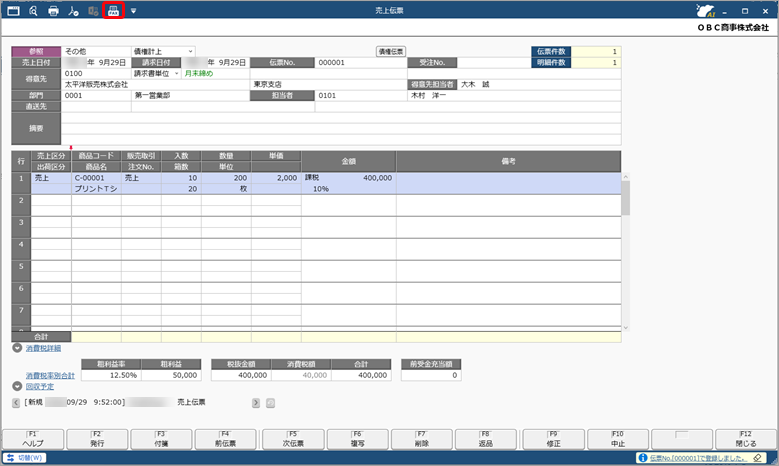Click the 切替(W) switch button

tap(24, 458)
